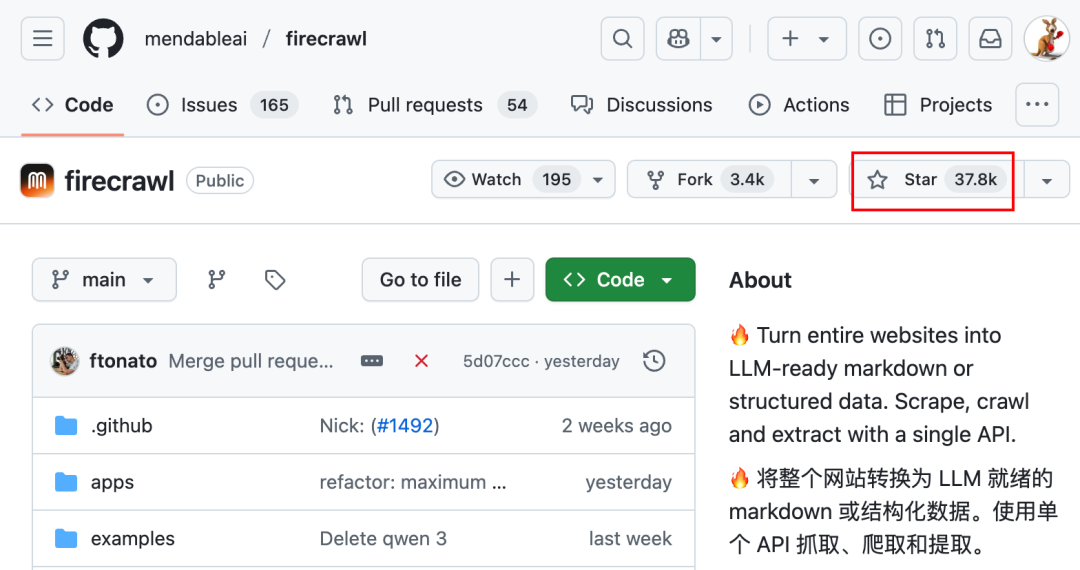This screenshot has height=570, width=1080.
Task: Switch to the Issues tab
Action: coord(222,105)
